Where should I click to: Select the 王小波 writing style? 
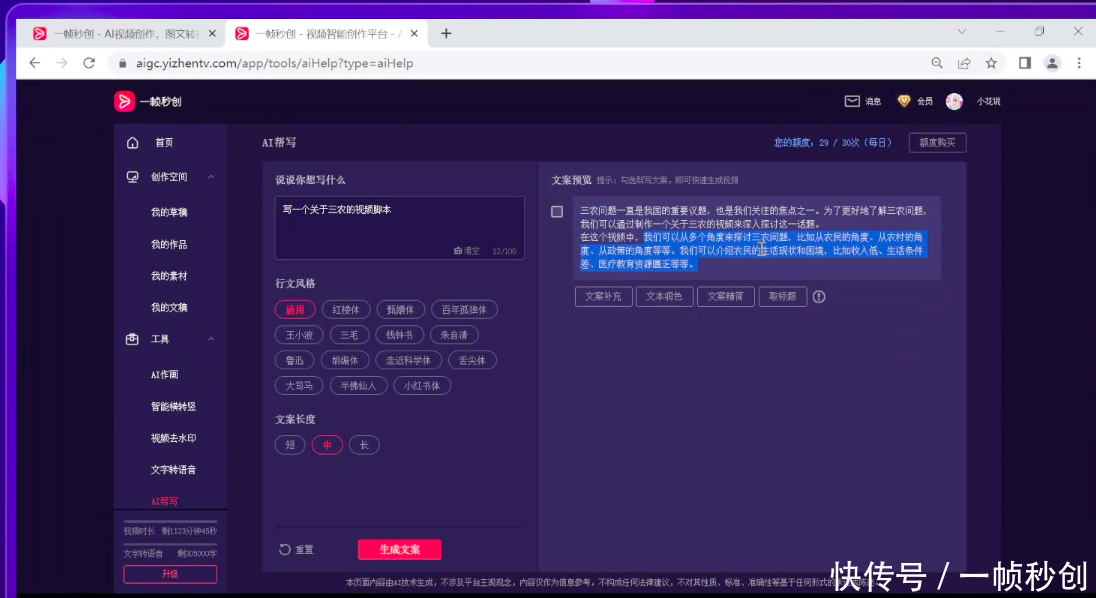(299, 335)
